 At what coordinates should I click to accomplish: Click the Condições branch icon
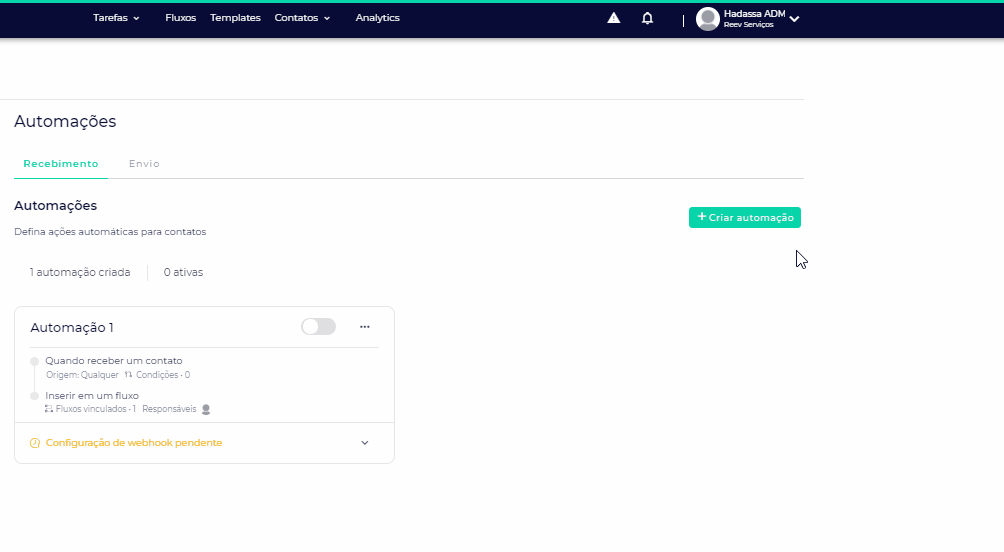point(129,375)
